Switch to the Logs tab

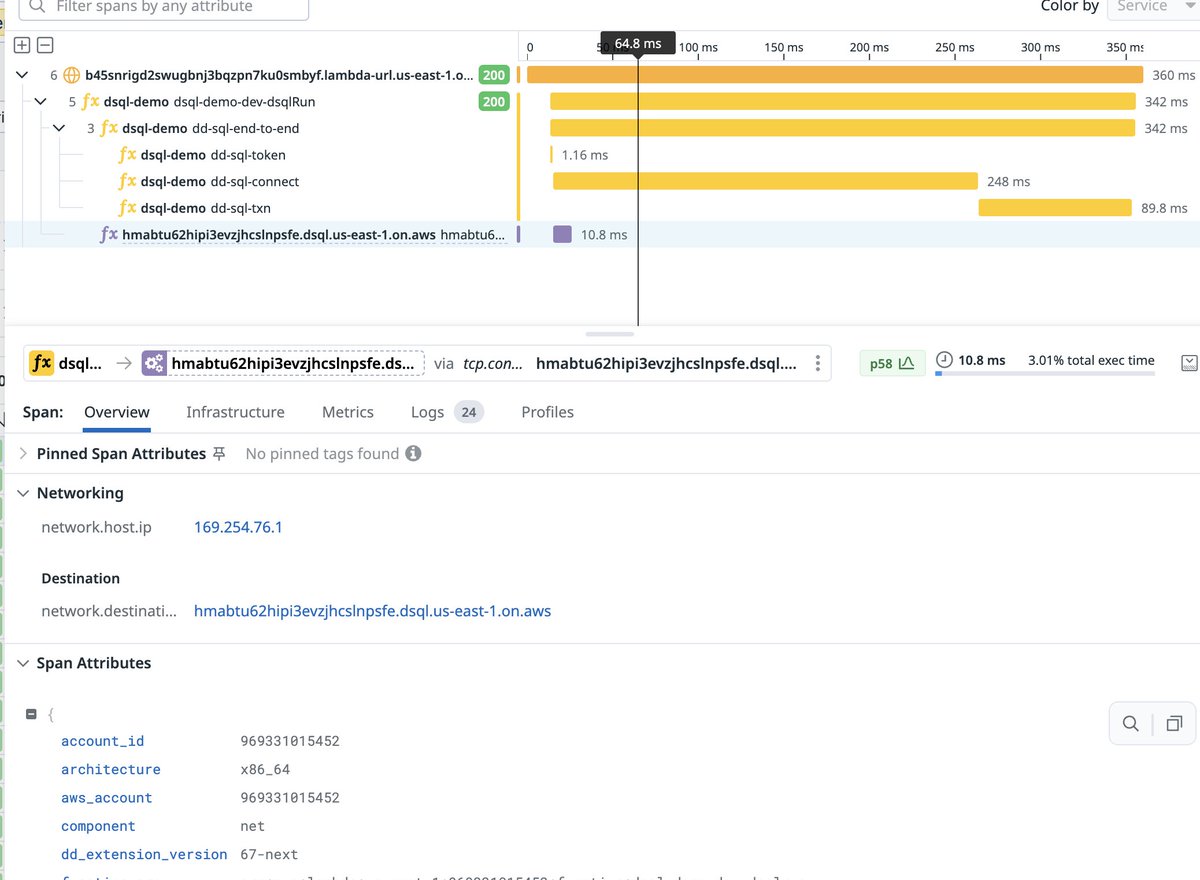[427, 412]
